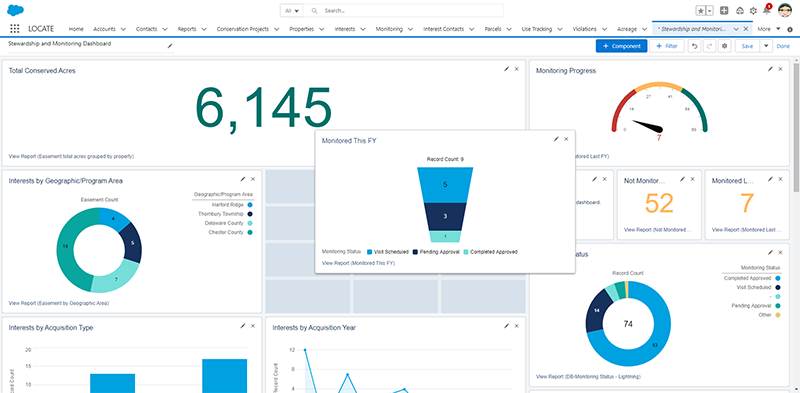The width and height of the screenshot is (800, 393).
Task: Edit Interests by Acquisition Year component
Action: pos(507,326)
